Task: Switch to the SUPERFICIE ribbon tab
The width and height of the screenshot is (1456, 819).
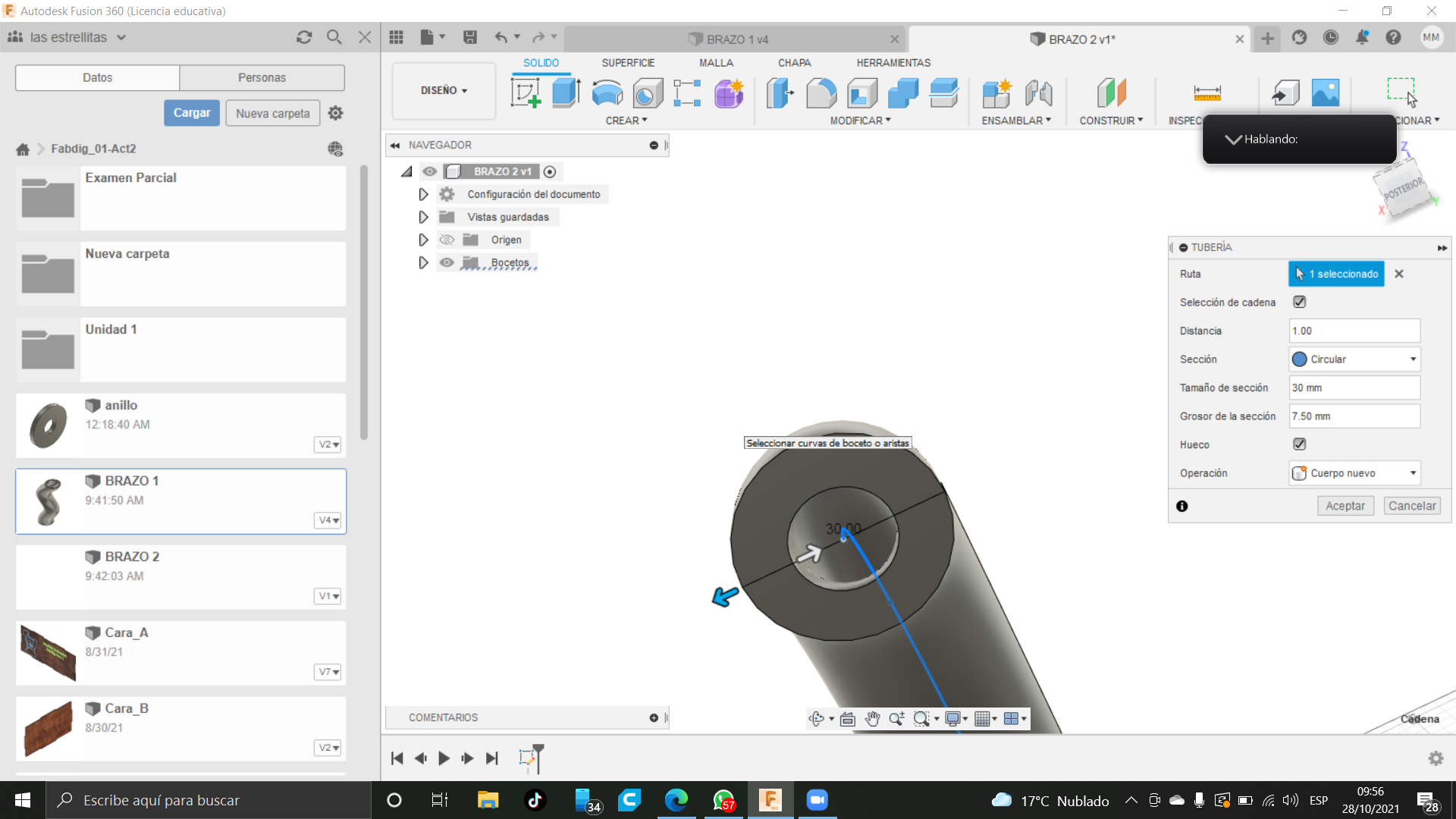Action: (x=628, y=63)
